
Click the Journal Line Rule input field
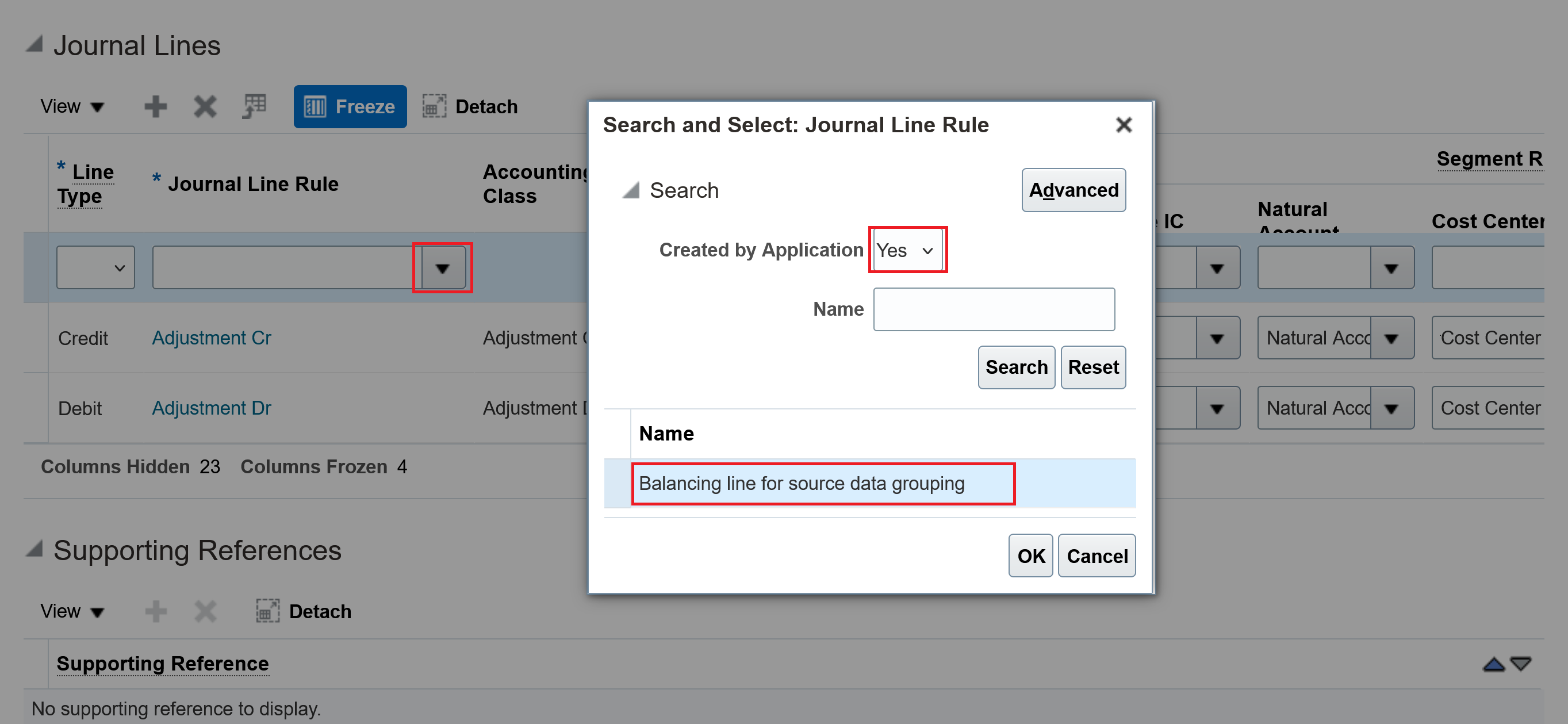(x=286, y=267)
